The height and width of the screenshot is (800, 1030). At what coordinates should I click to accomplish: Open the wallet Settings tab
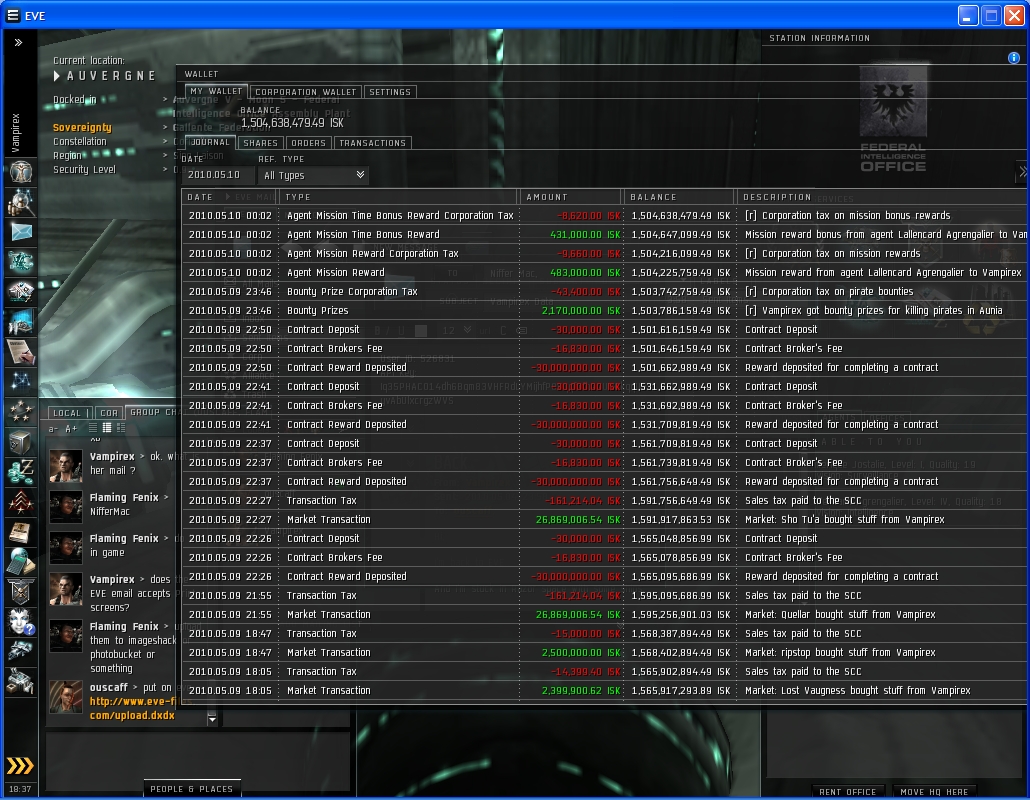pyautogui.click(x=390, y=92)
